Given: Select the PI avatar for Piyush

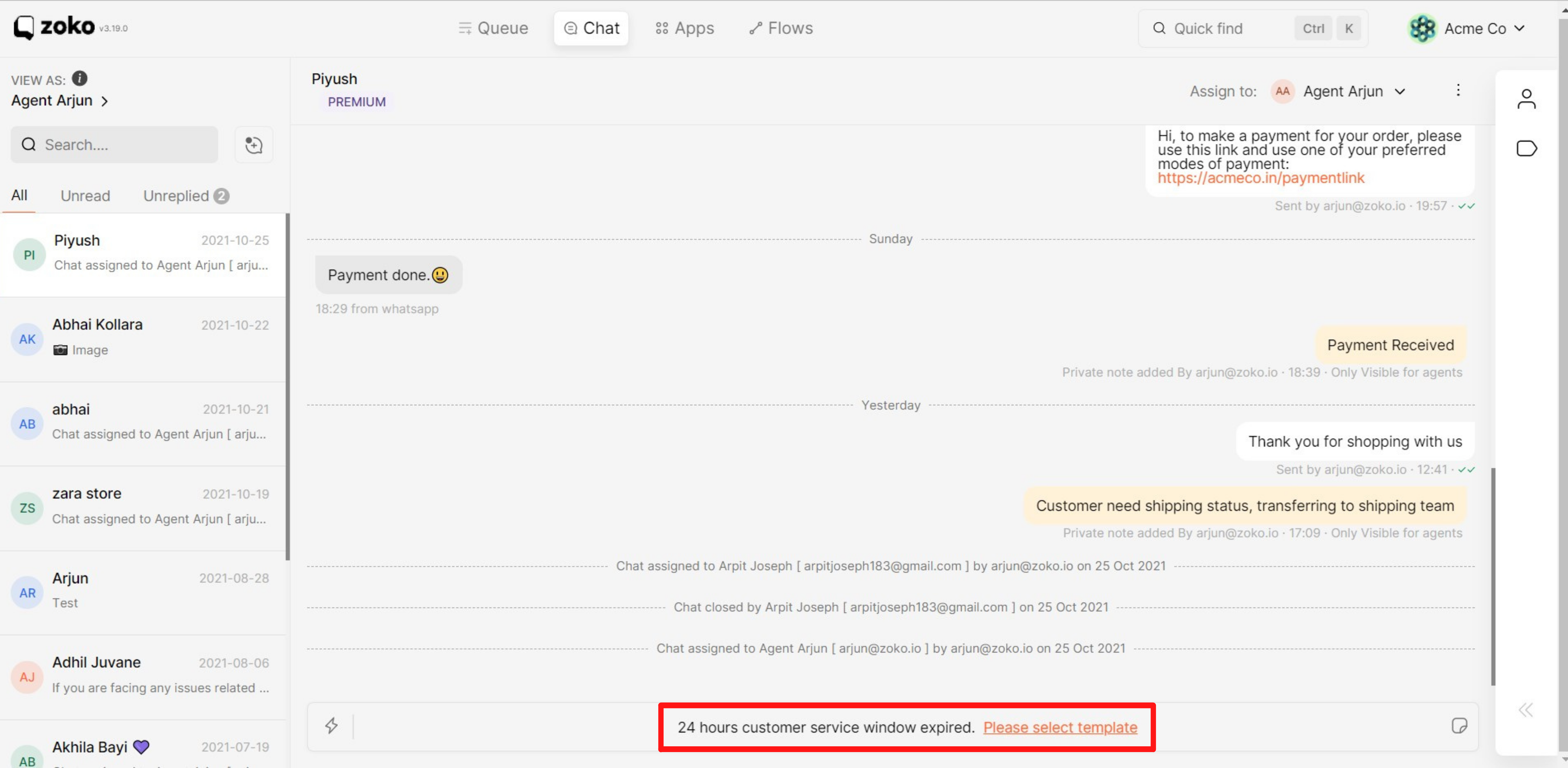Looking at the screenshot, I should (29, 255).
